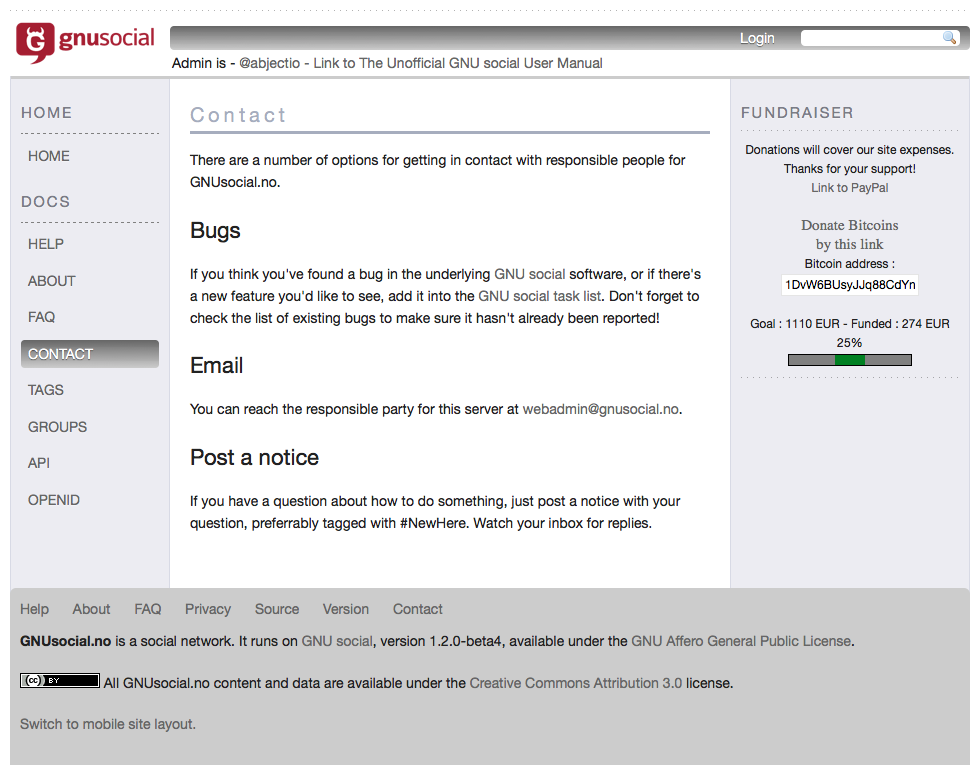This screenshot has height=771, width=980.
Task: Click the fundraiser progress bar
Action: 849,360
